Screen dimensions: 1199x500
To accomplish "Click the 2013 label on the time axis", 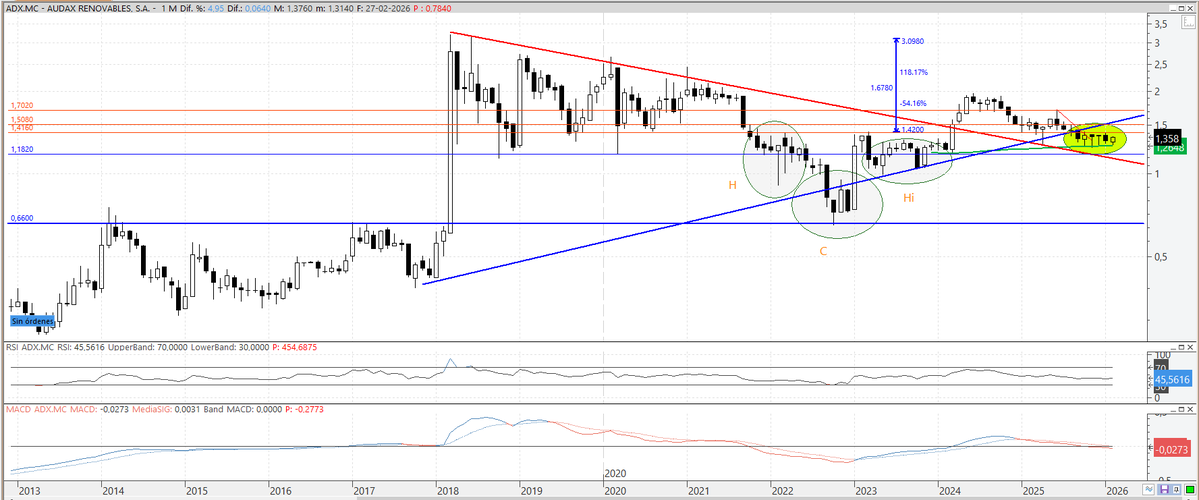I will coord(28,489).
